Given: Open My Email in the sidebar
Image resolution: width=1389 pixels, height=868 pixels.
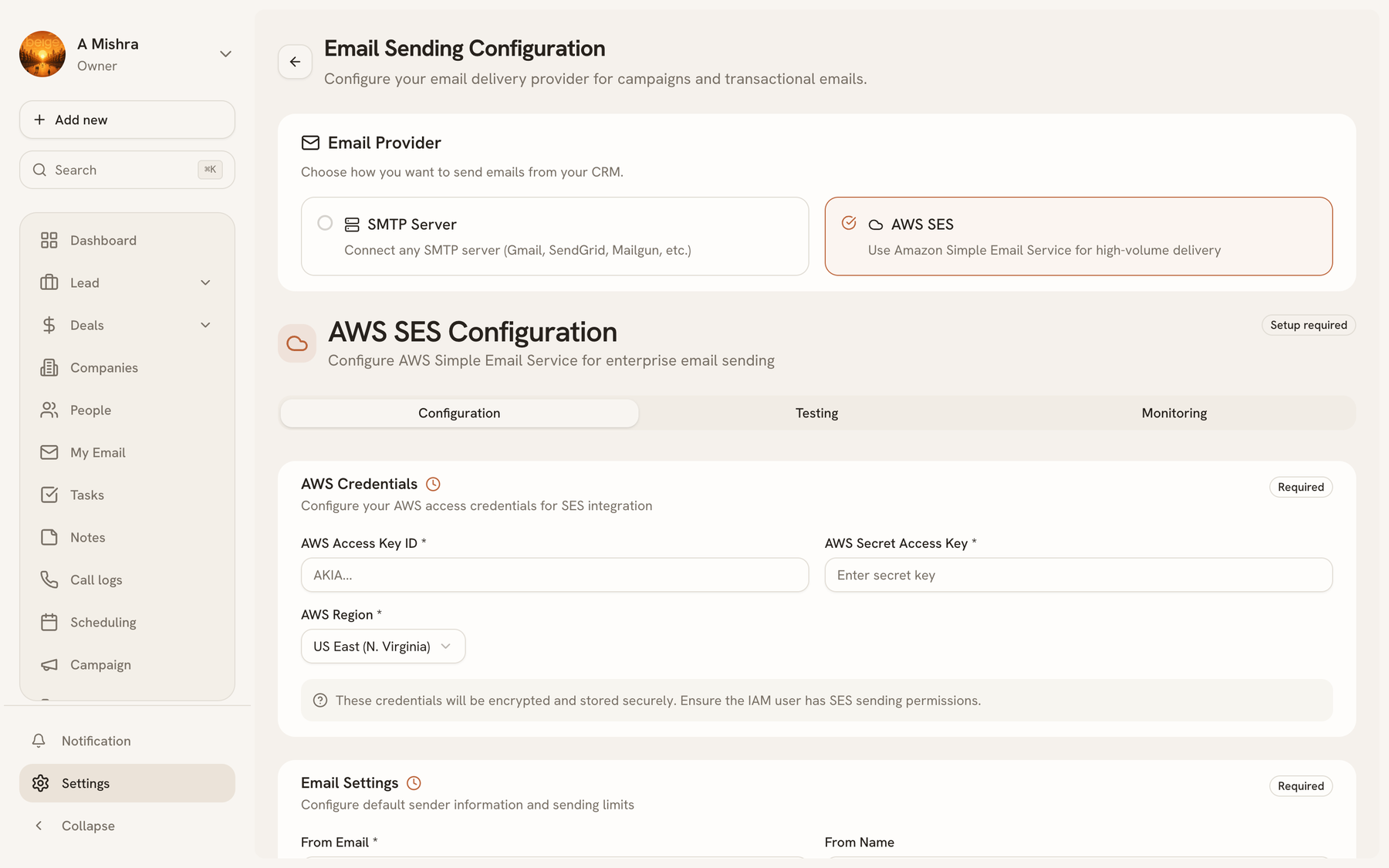Looking at the screenshot, I should pyautogui.click(x=127, y=452).
